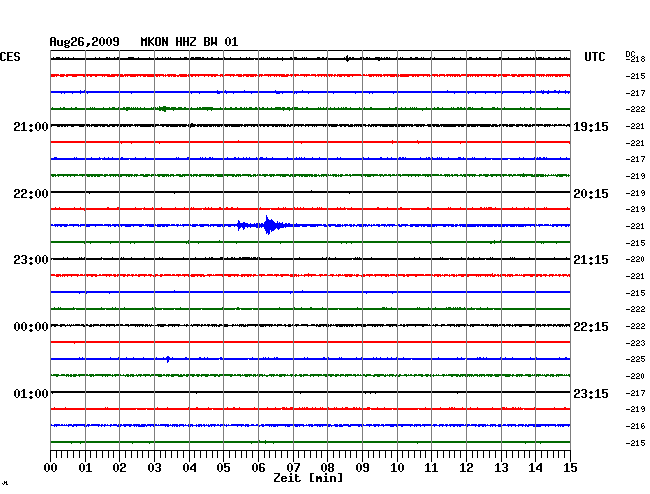Click the black trace beside the 00:00 label
Viewport: 650px width, 494px height.
point(310,325)
